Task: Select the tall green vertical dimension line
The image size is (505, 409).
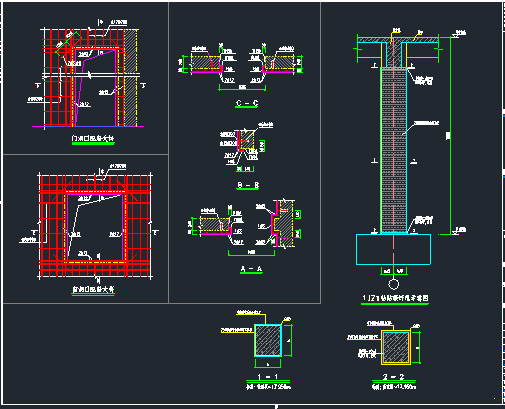Action: click(x=450, y=135)
